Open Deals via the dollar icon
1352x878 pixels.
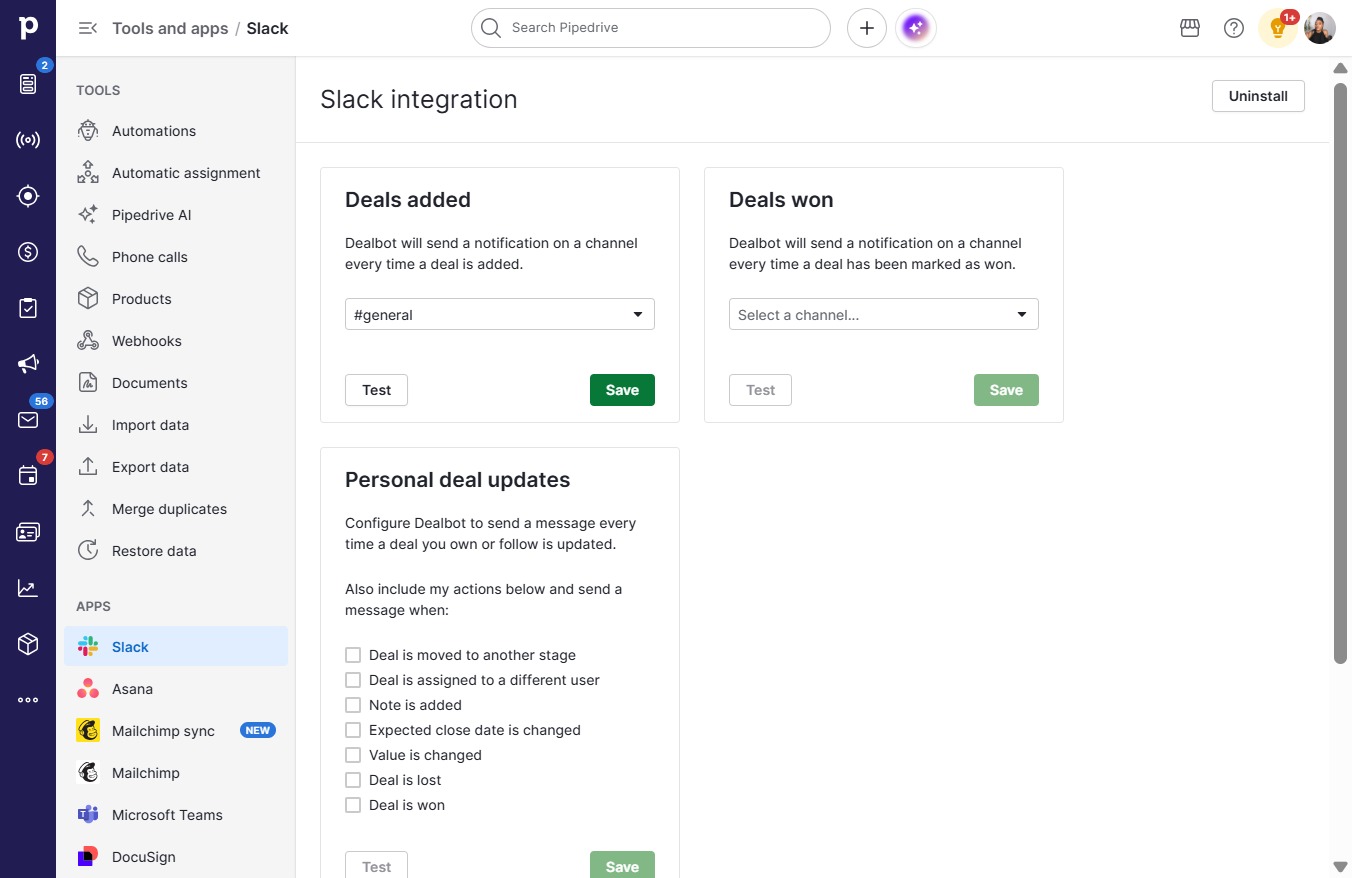click(x=28, y=252)
